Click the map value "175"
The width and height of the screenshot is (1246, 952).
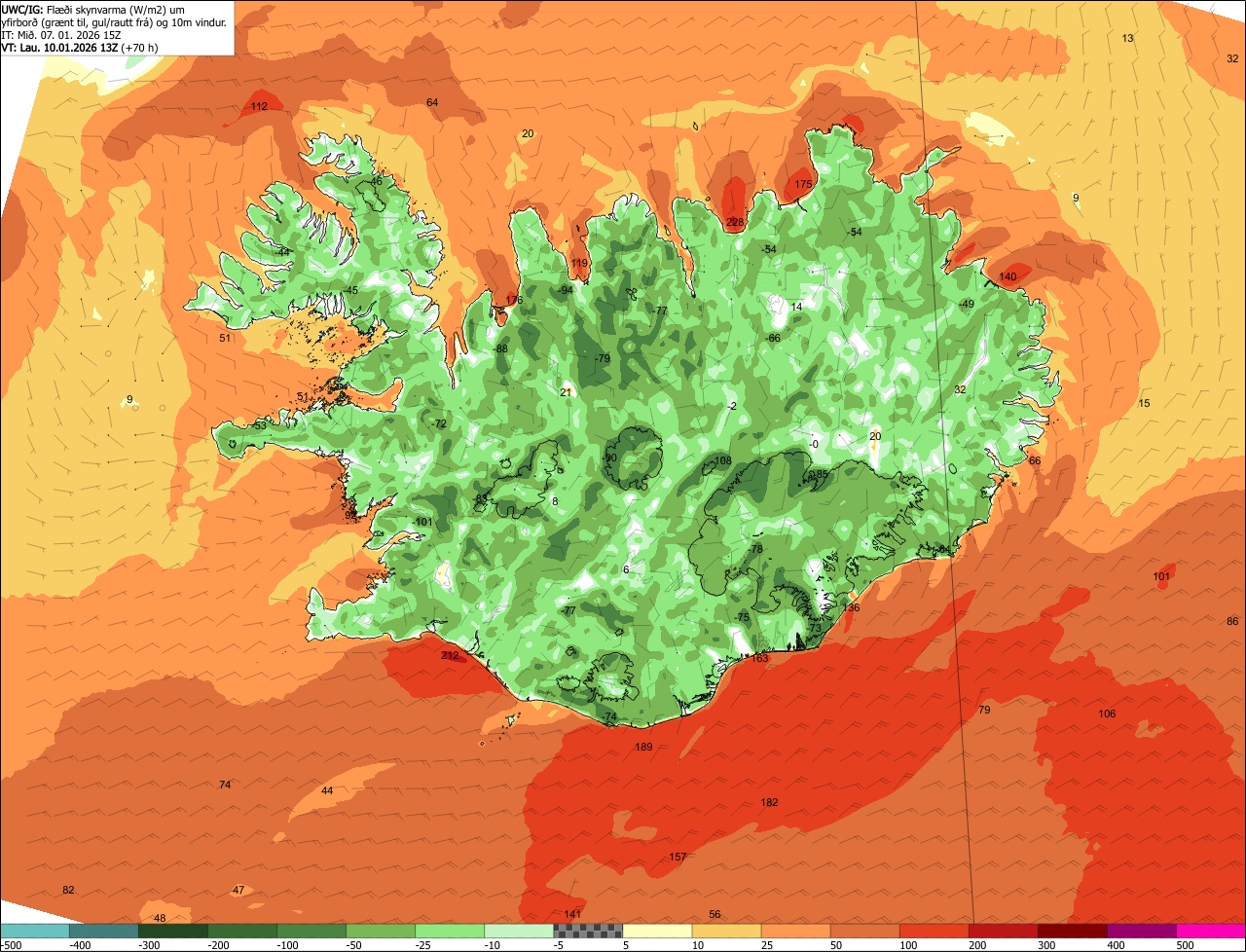(x=803, y=184)
